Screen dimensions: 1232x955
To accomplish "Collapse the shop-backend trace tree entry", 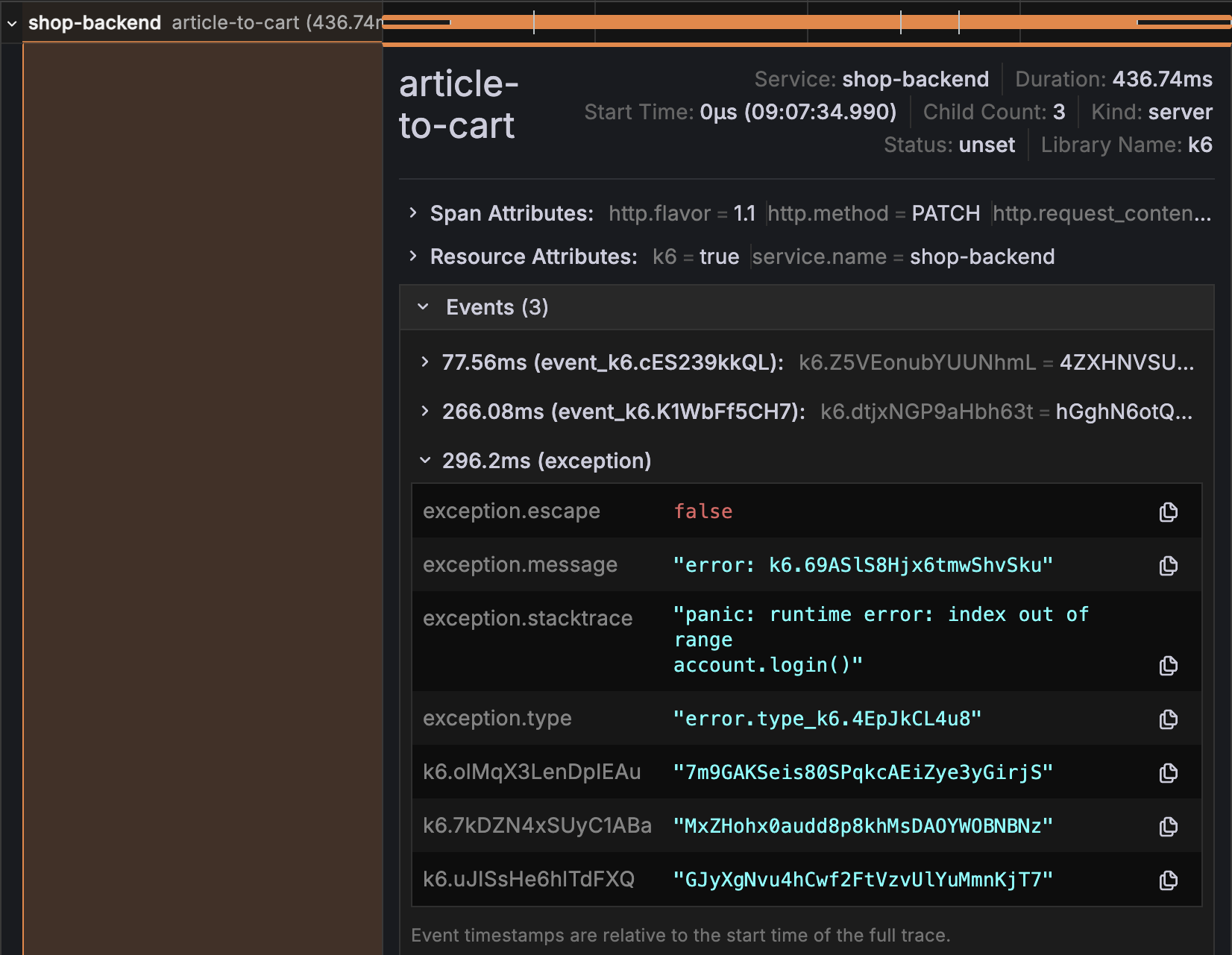I will click(x=11, y=22).
